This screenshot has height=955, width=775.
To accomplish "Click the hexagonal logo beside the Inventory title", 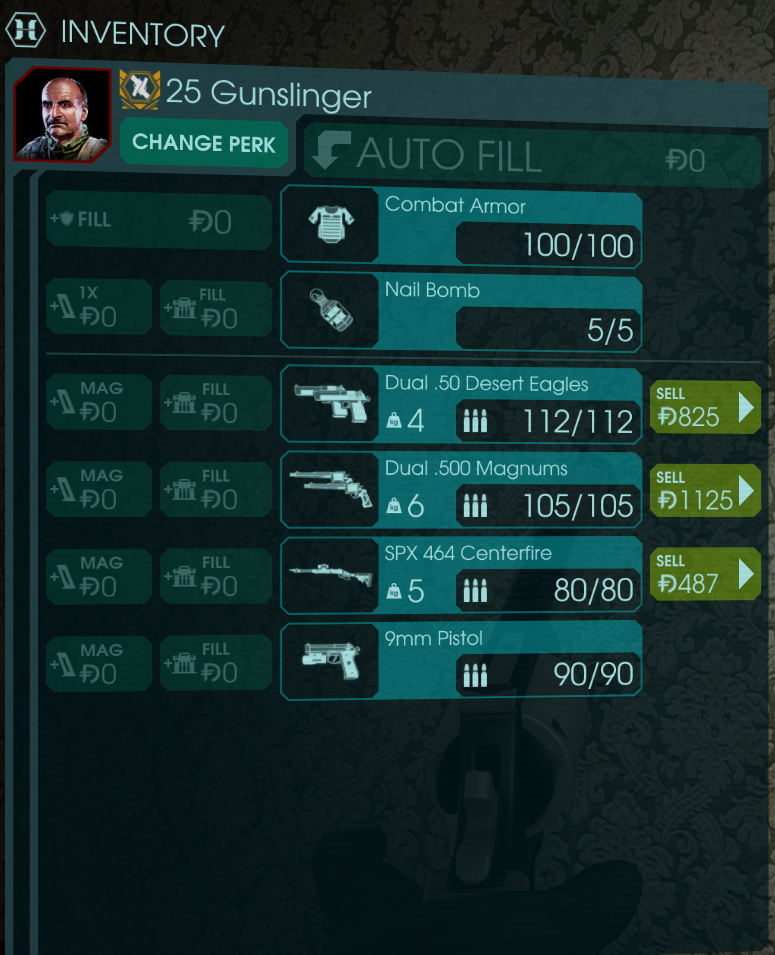I will point(25,30).
